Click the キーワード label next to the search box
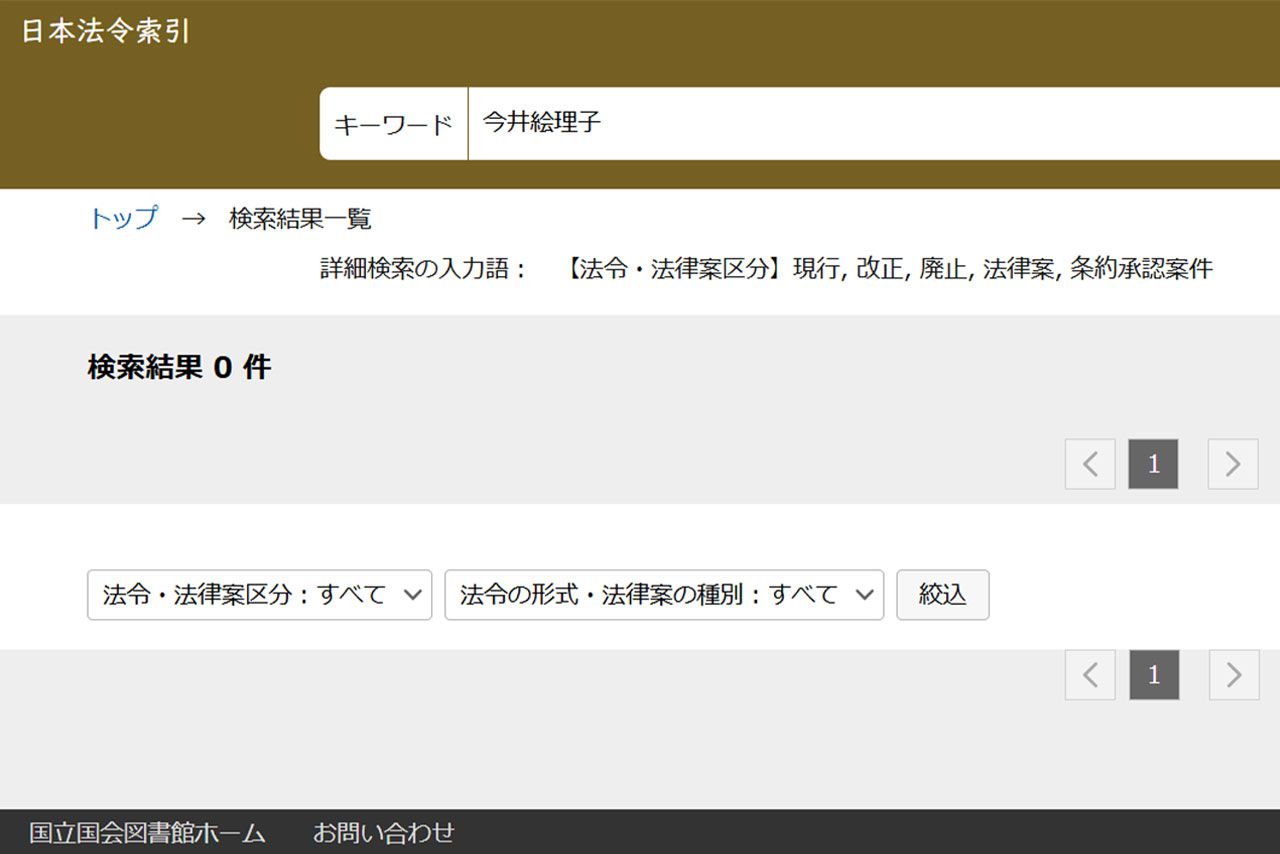Screen dimensions: 1280x854 click(392, 122)
